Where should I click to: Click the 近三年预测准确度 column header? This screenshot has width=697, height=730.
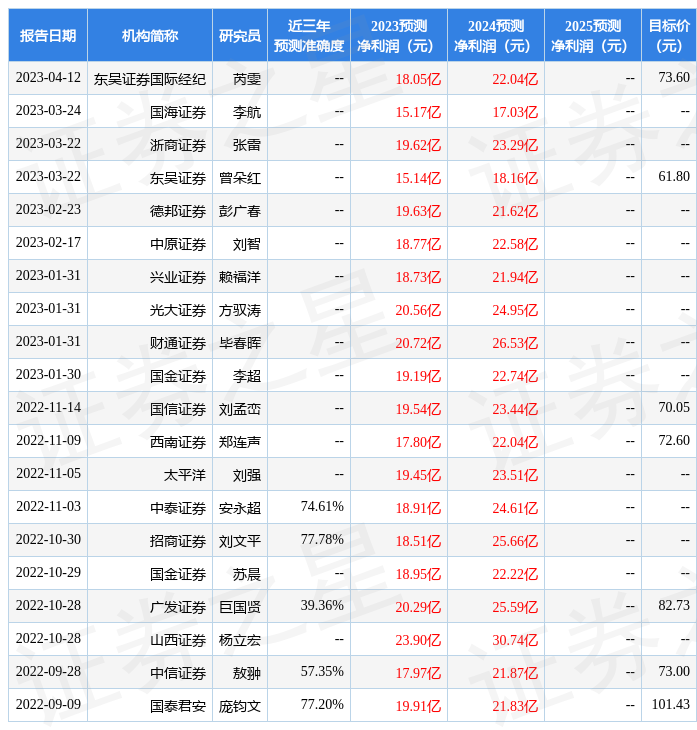pos(309,35)
